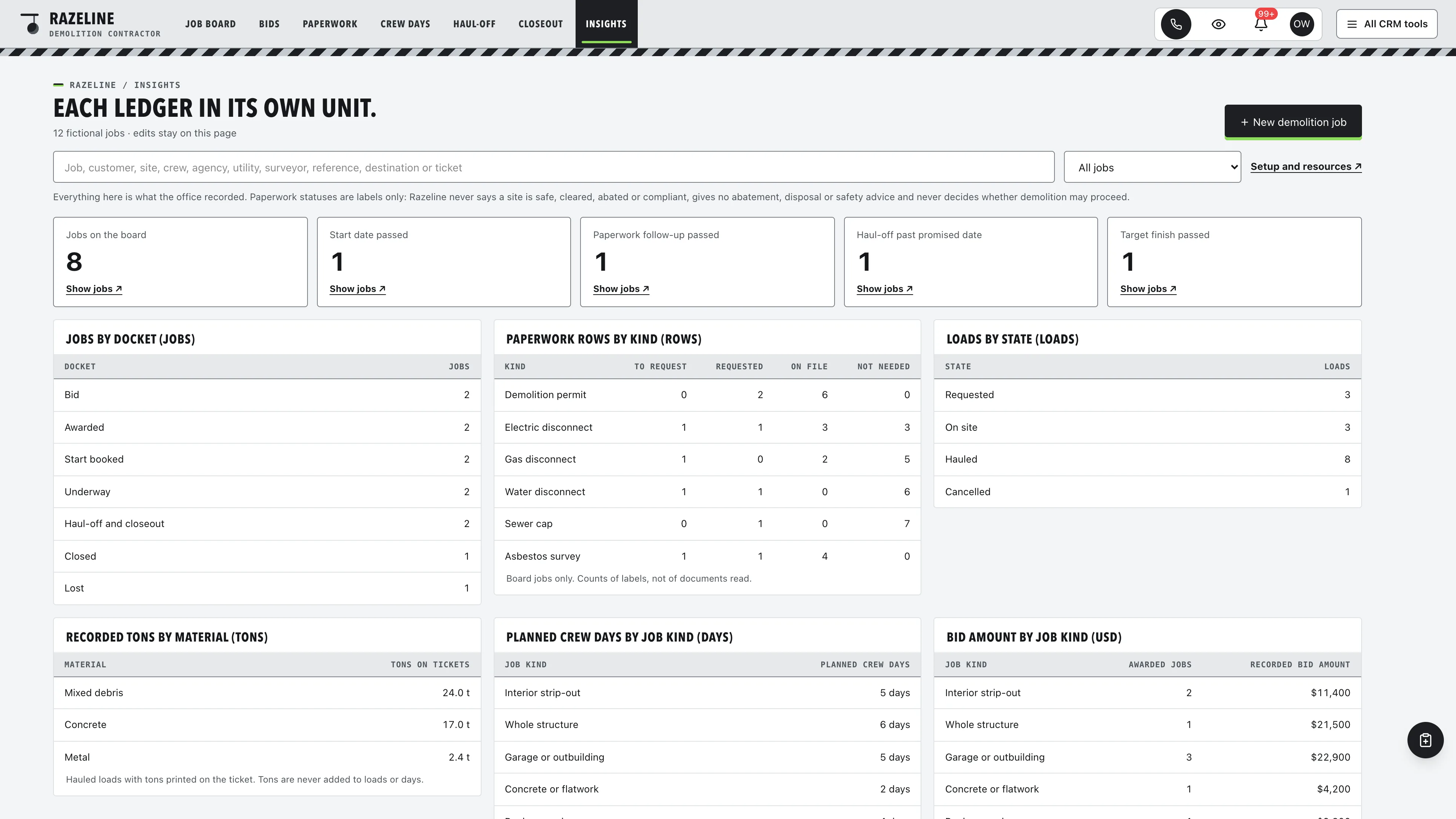1456x819 pixels.
Task: Click the Planned Crew Days column header
Action: 865,665
